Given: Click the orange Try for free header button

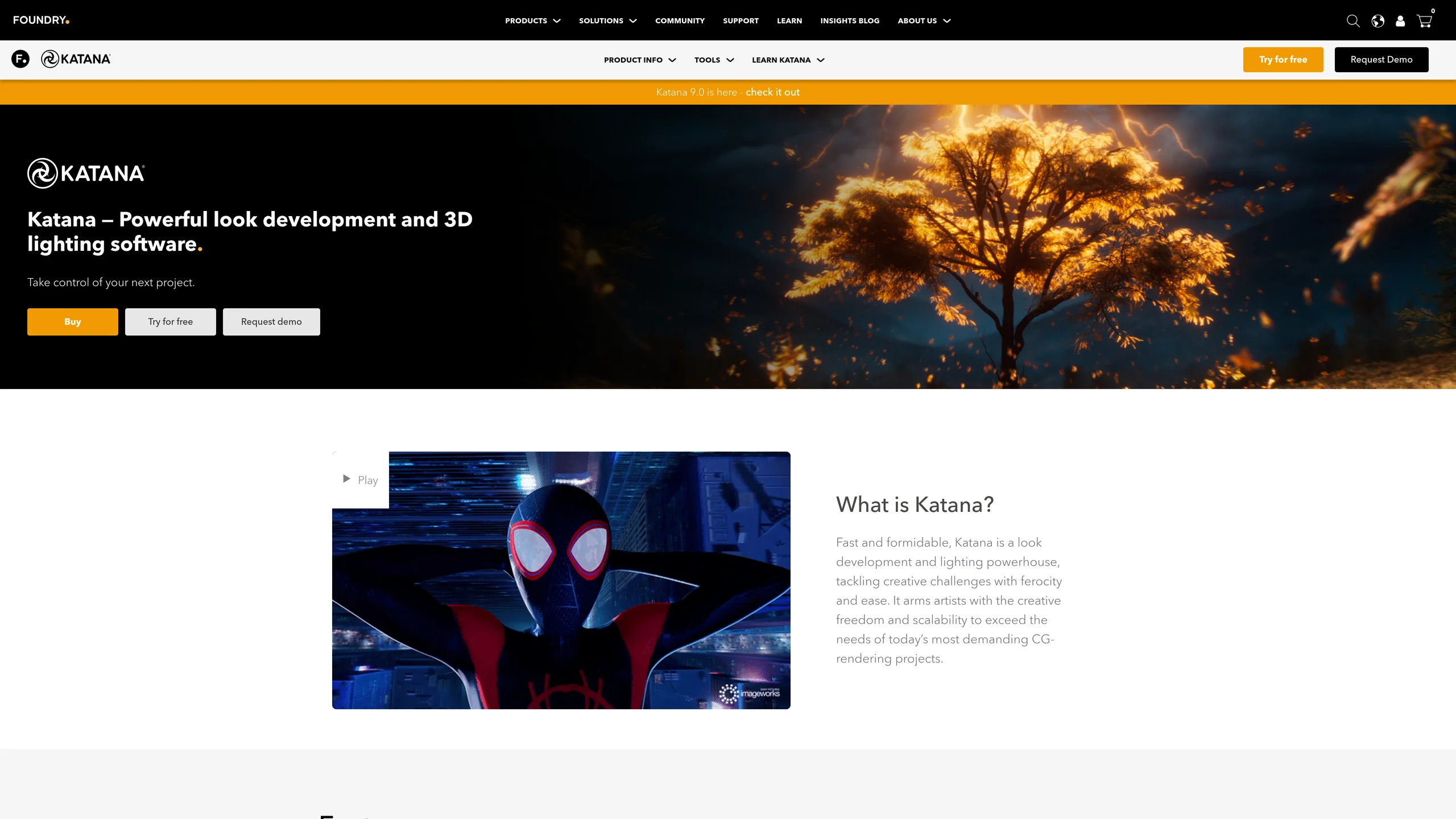Looking at the screenshot, I should point(1283,60).
